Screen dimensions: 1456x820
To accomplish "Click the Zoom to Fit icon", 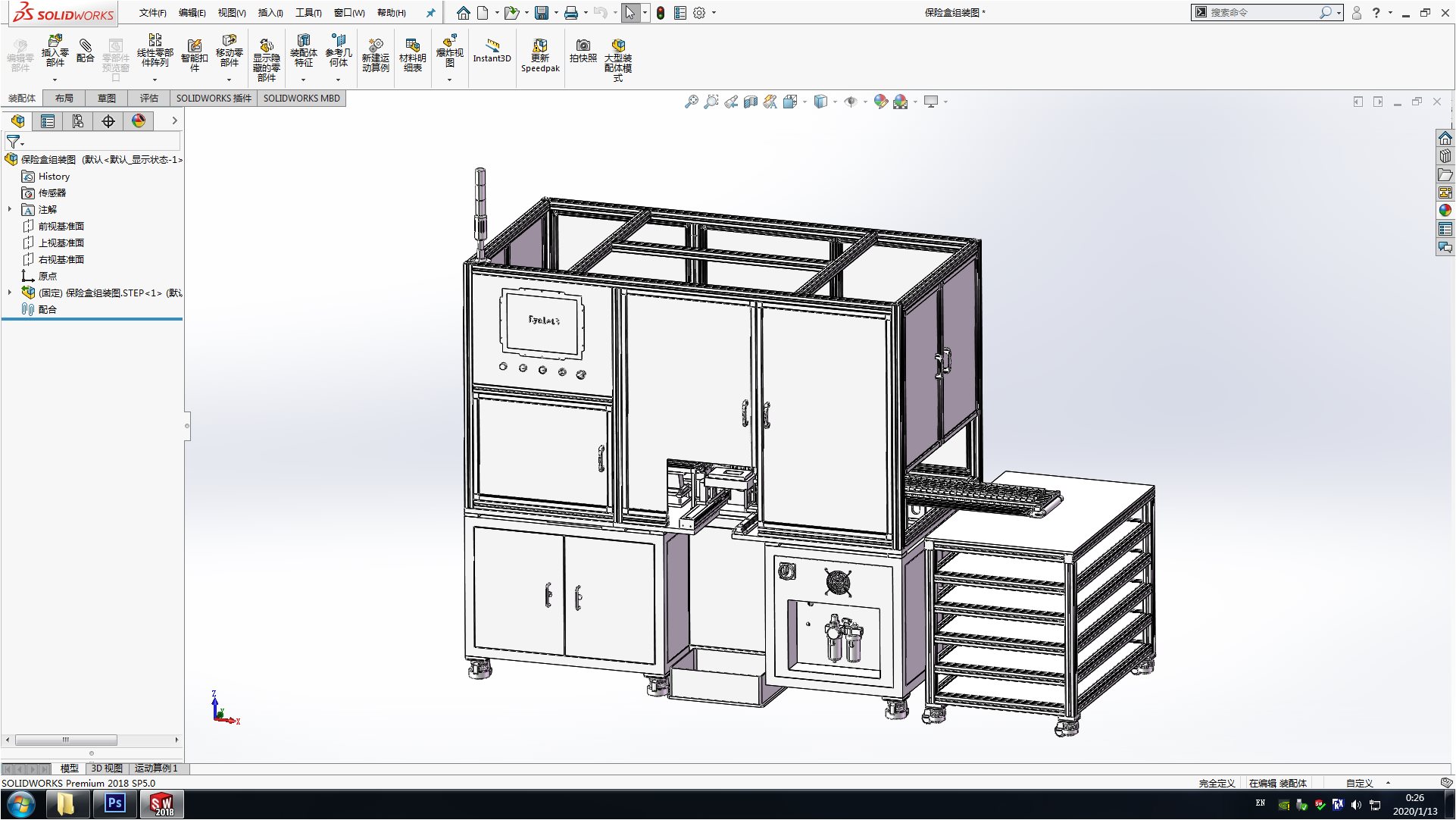I will 691,102.
